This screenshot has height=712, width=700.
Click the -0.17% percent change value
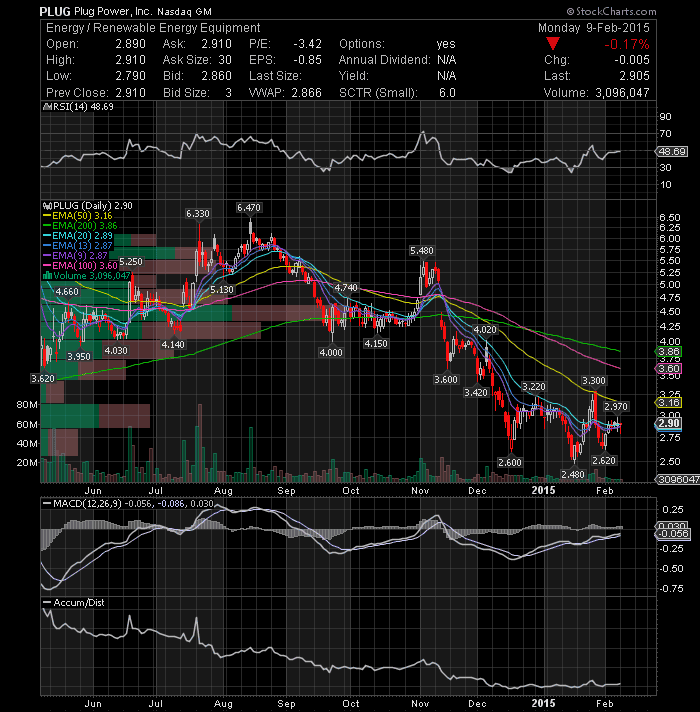tap(626, 44)
